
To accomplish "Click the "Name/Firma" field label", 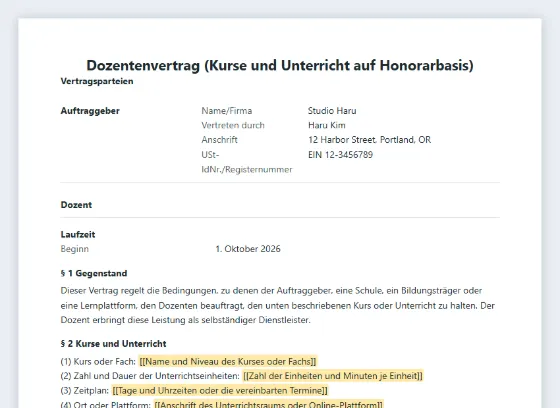I will (x=227, y=111).
